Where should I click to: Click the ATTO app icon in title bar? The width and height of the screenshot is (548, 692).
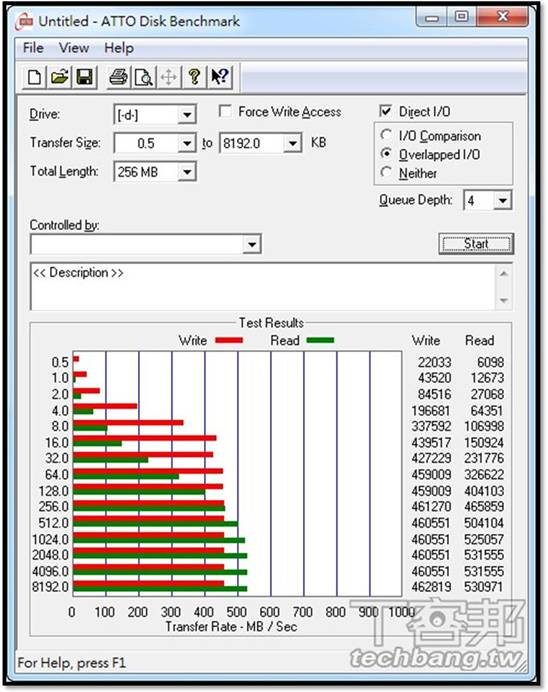point(24,21)
